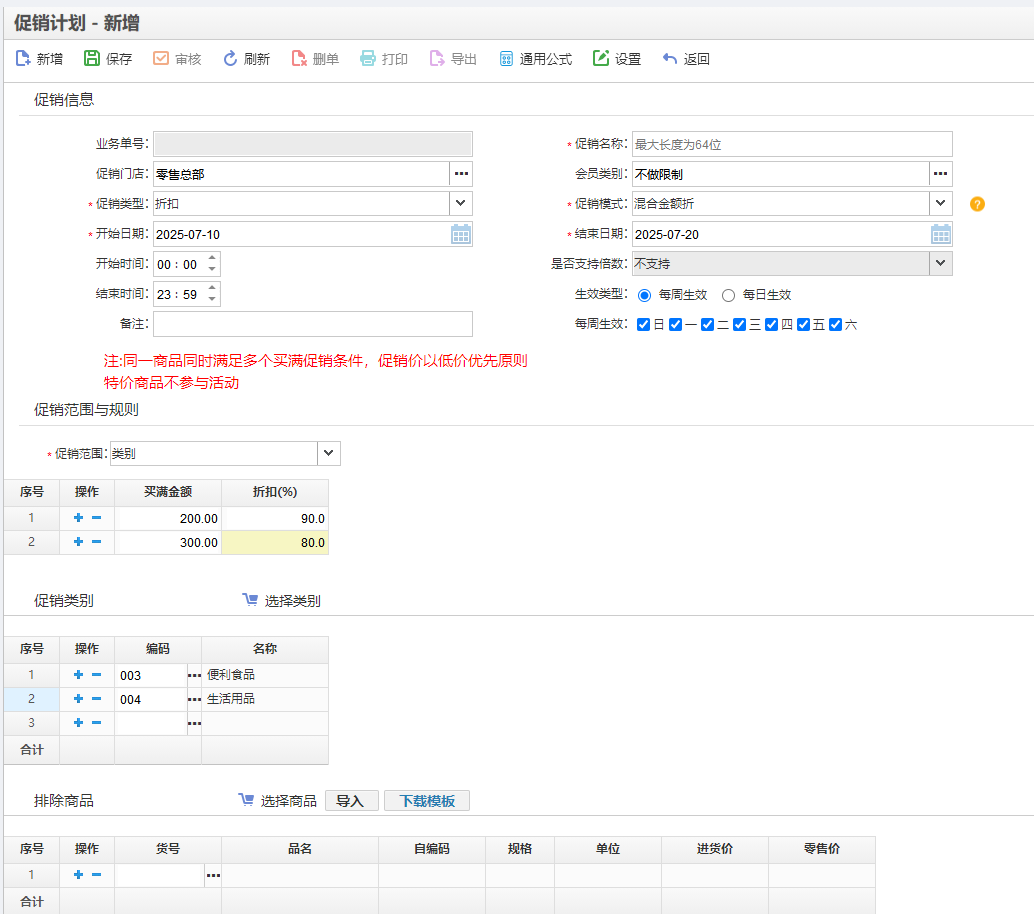Click the 新增 toolbar icon
This screenshot has width=1034, height=914.
(23, 59)
